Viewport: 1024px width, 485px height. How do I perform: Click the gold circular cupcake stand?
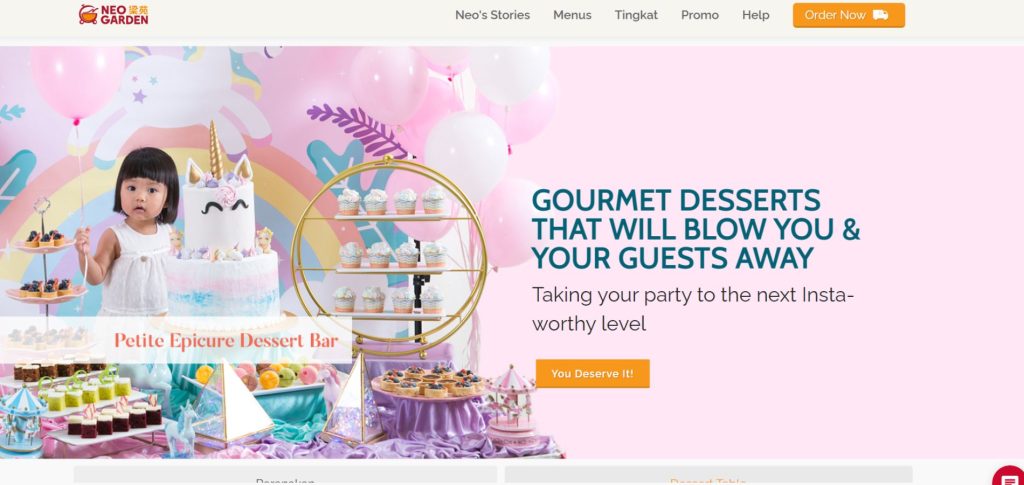389,257
